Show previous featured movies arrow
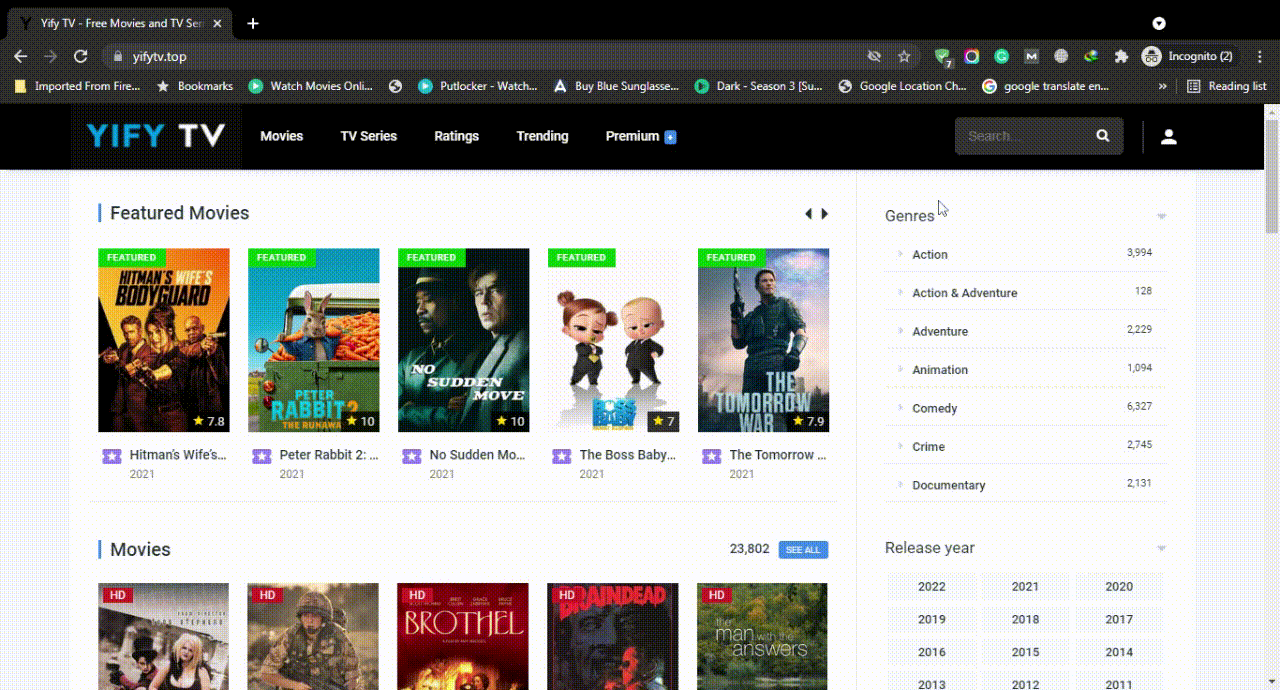 coord(808,213)
